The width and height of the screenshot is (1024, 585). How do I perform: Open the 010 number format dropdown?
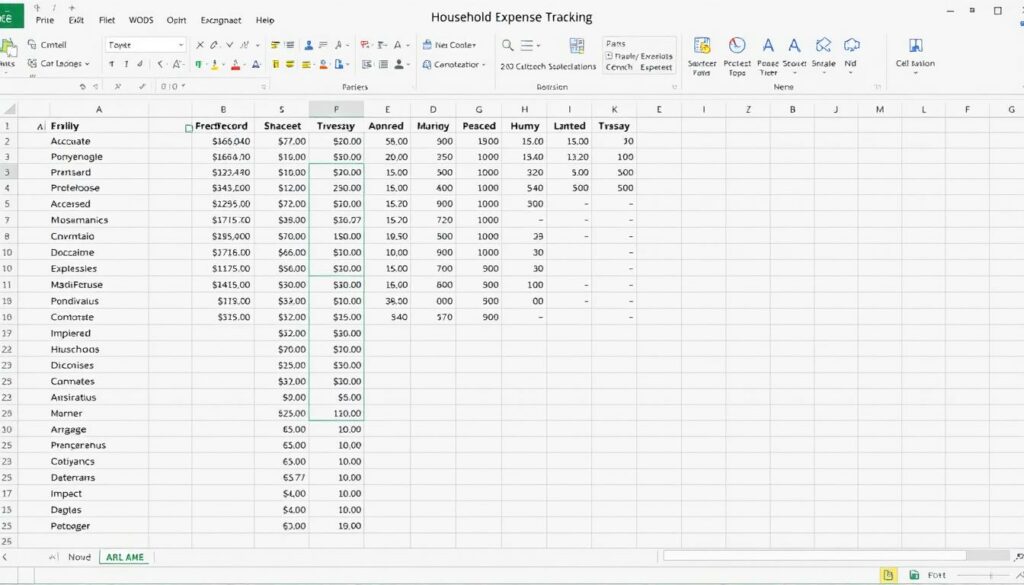(x=184, y=86)
